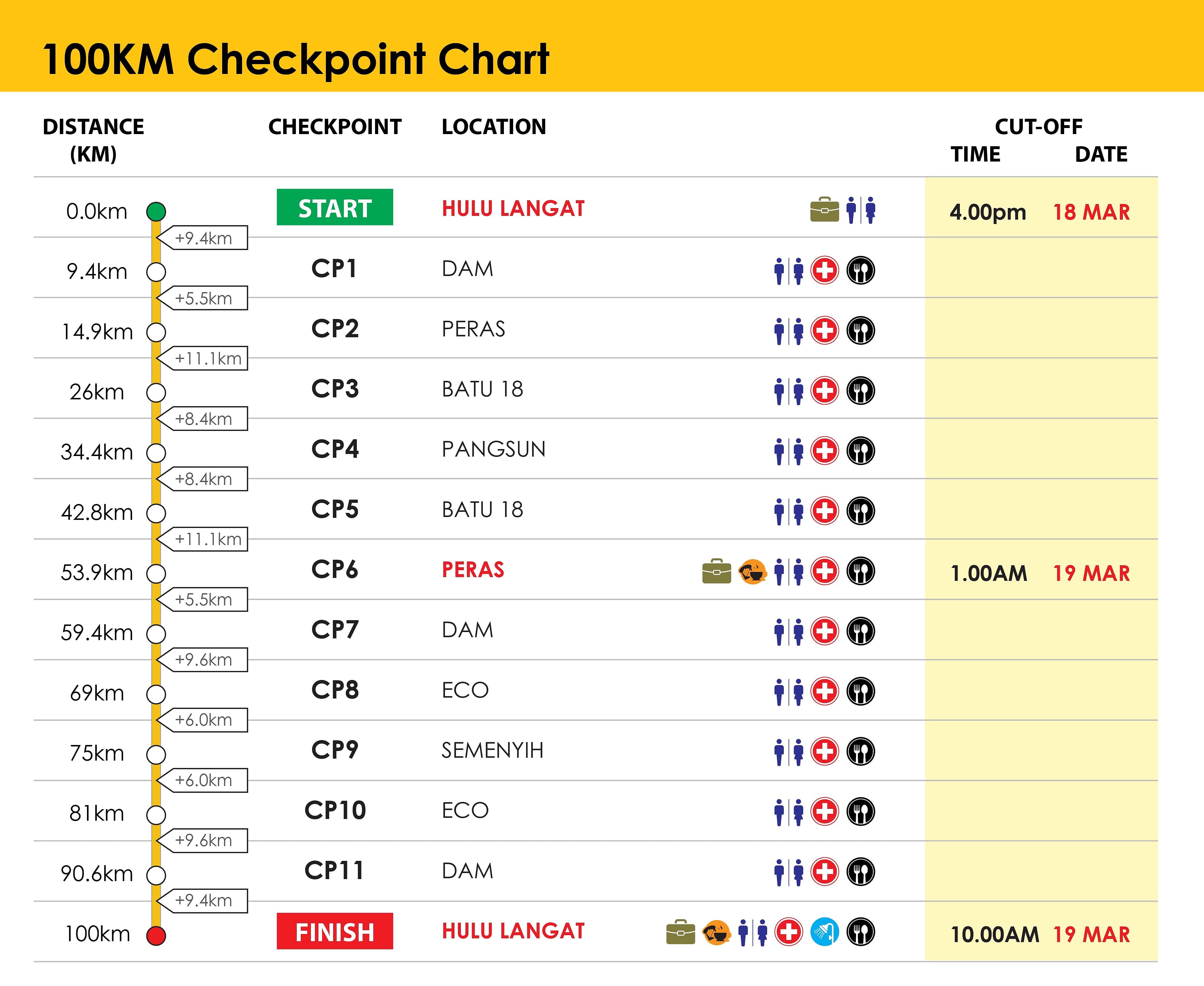
Task: Click the red FINISH label
Action: coord(335,931)
